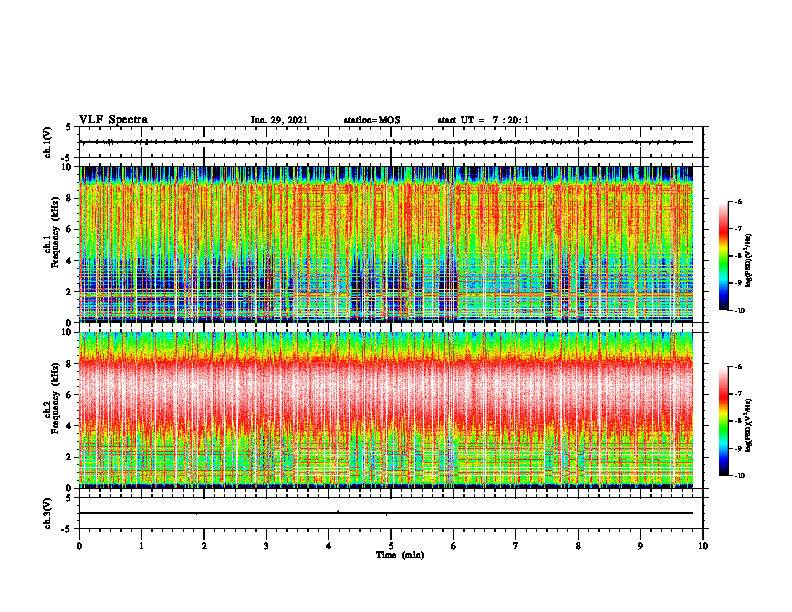Click the ch.1 voltage waveform trace
Viewport: 792px width, 612px height.
[x=386, y=142]
